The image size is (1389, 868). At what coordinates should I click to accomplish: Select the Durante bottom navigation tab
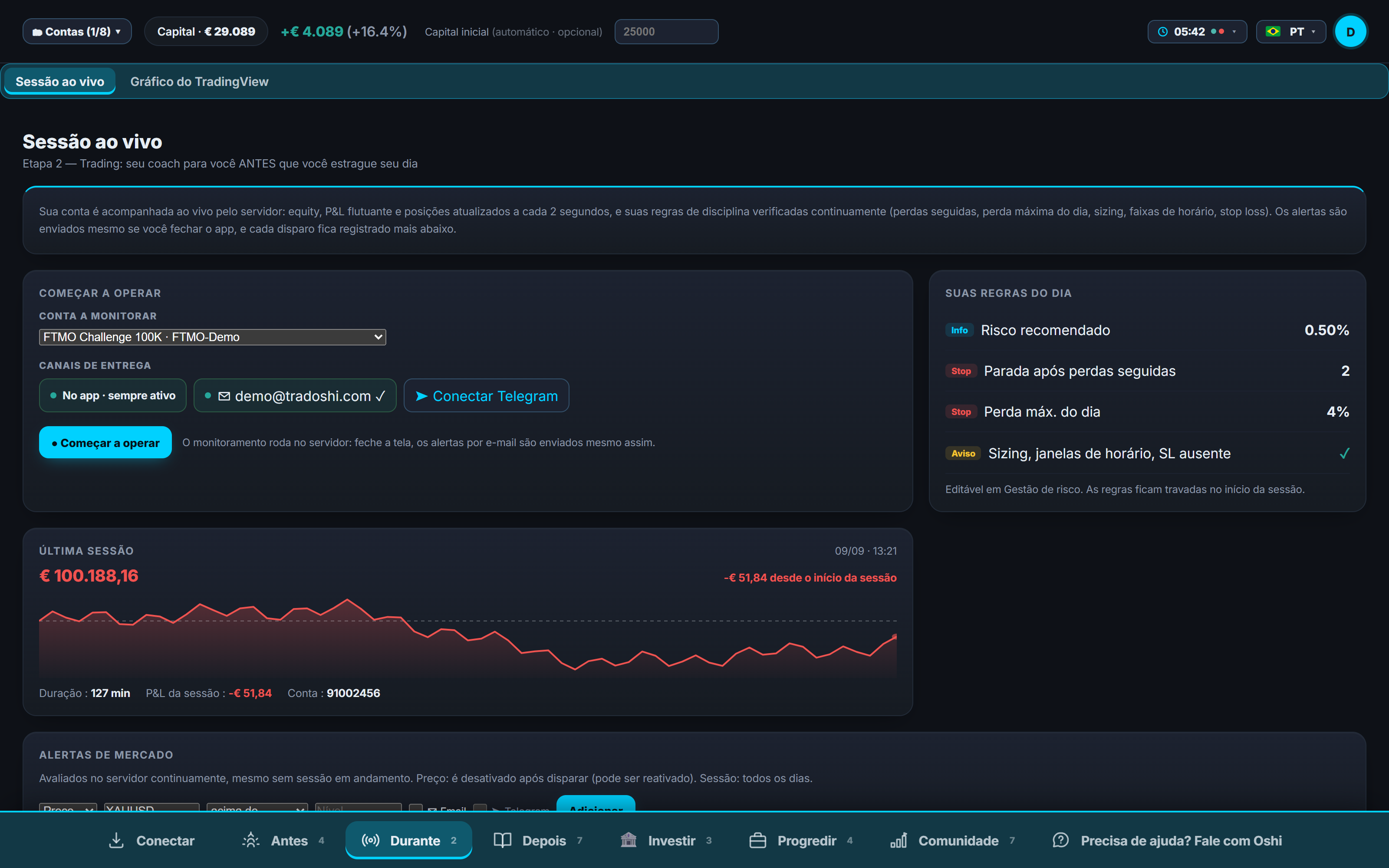click(x=408, y=841)
